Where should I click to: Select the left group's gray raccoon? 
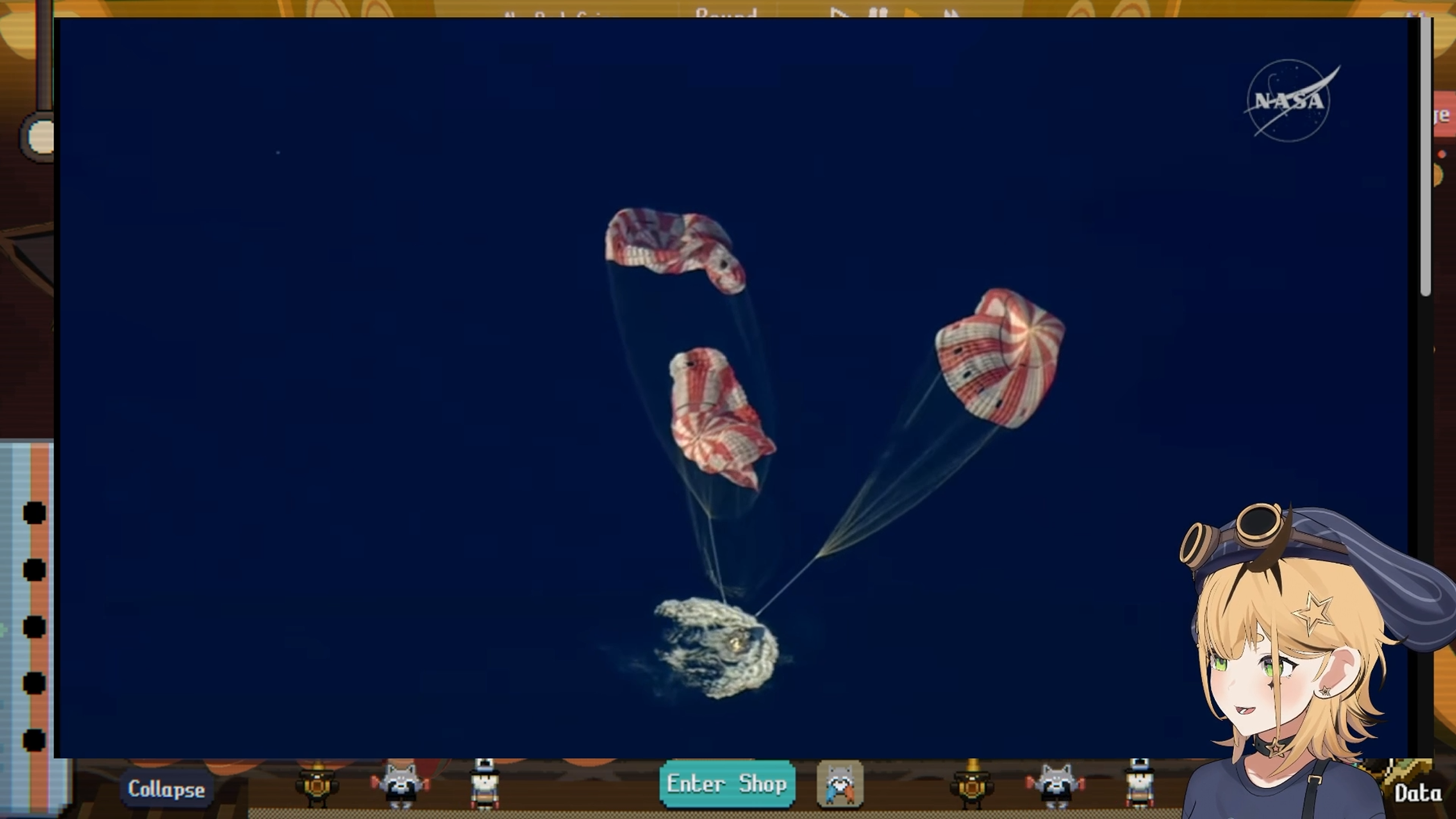tap(399, 786)
